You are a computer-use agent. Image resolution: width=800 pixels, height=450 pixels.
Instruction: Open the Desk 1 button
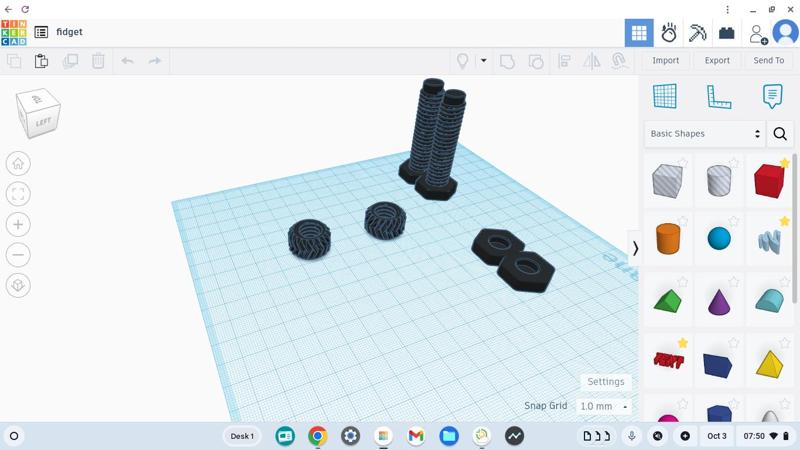click(x=242, y=436)
